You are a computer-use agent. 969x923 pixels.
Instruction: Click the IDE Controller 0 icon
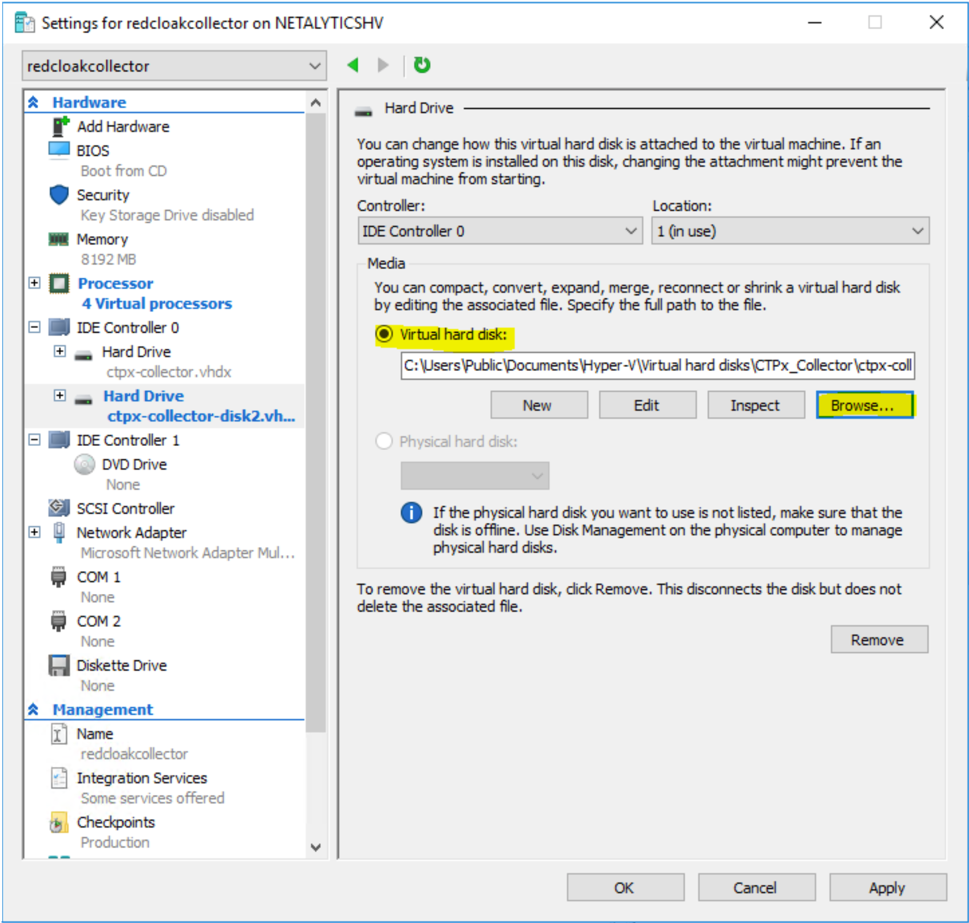tap(59, 327)
